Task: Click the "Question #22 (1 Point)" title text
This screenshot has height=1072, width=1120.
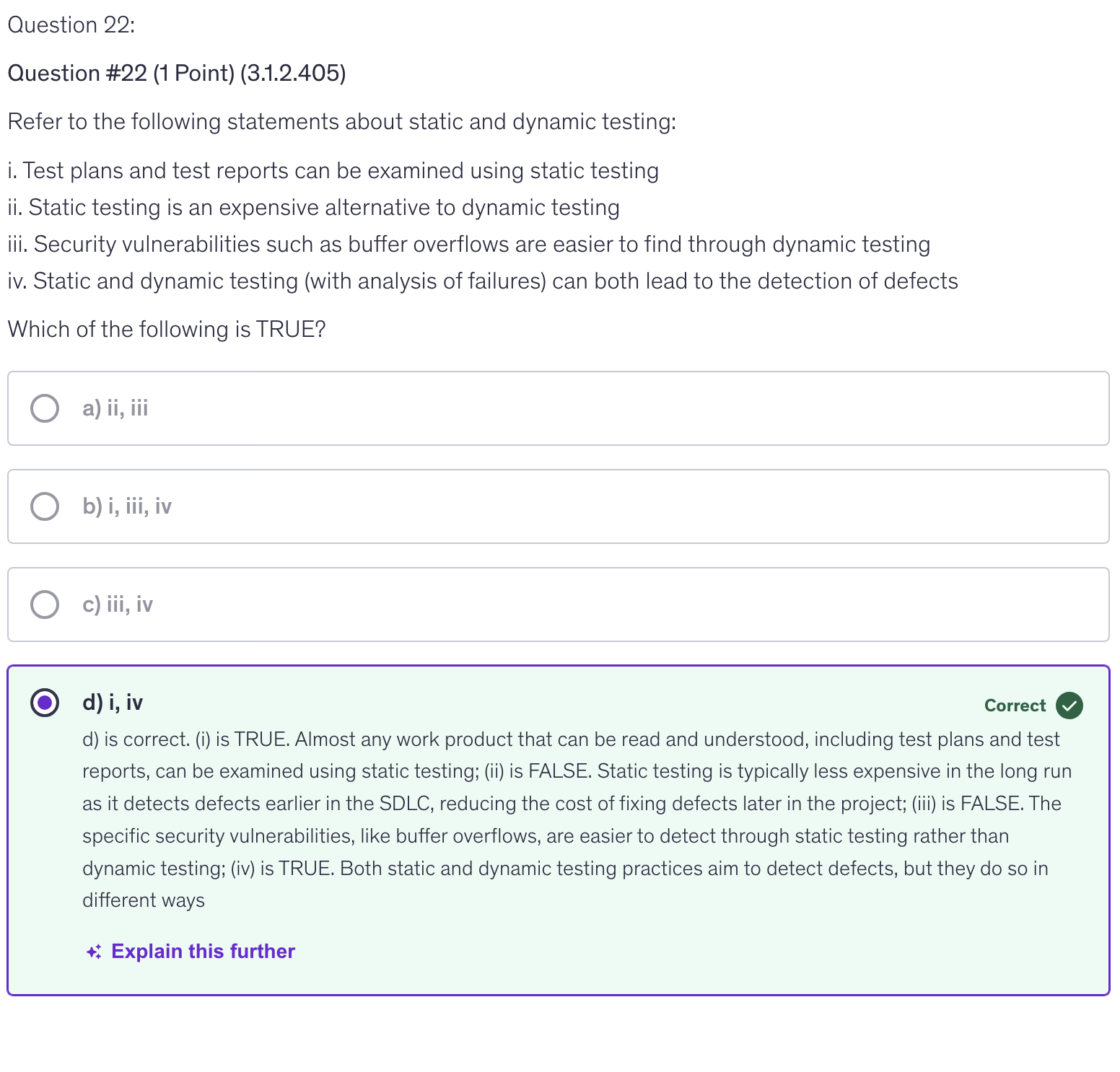Action: (x=177, y=74)
